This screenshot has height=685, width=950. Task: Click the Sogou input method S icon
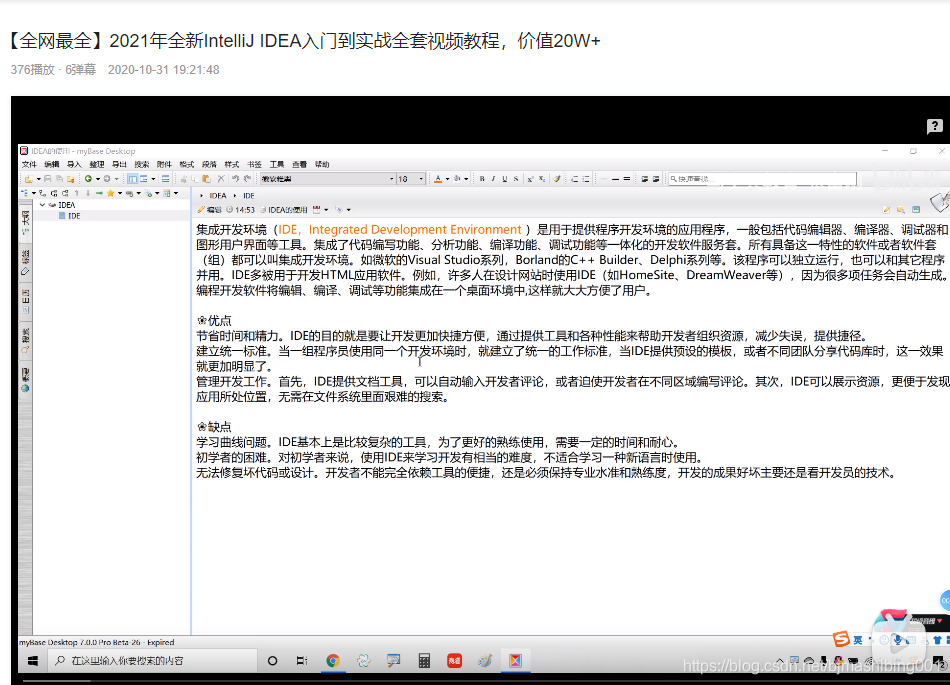[841, 639]
